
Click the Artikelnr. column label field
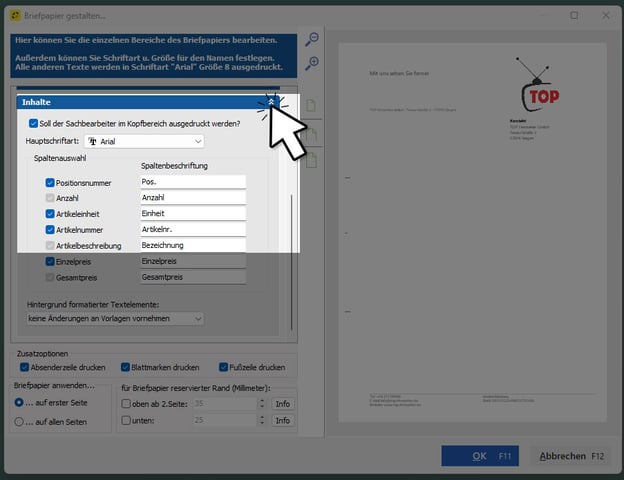point(193,229)
